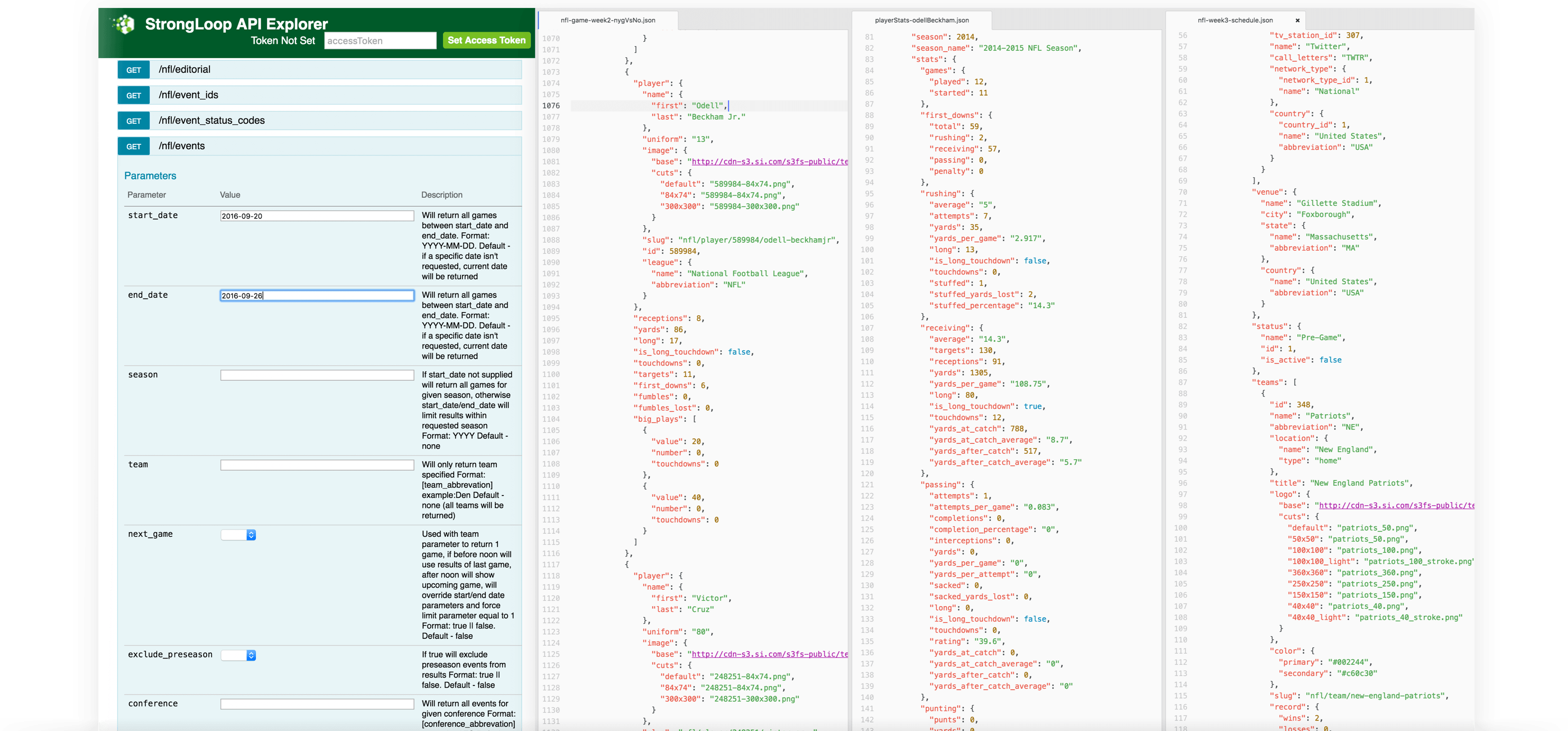Click the Set Access Token button

(486, 40)
